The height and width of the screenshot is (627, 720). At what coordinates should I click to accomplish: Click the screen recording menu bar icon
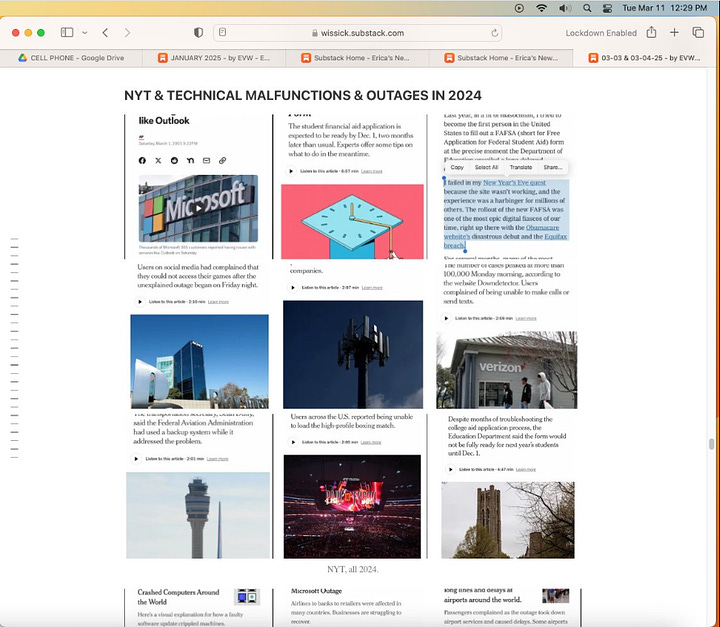coord(519,8)
